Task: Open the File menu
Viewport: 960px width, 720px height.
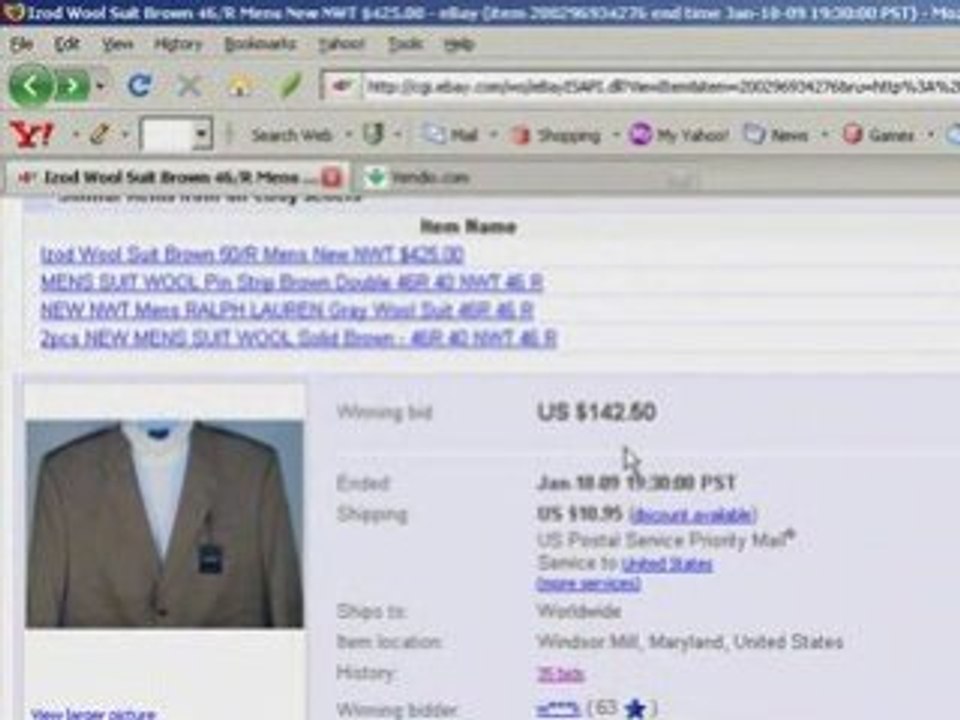Action: tap(21, 44)
